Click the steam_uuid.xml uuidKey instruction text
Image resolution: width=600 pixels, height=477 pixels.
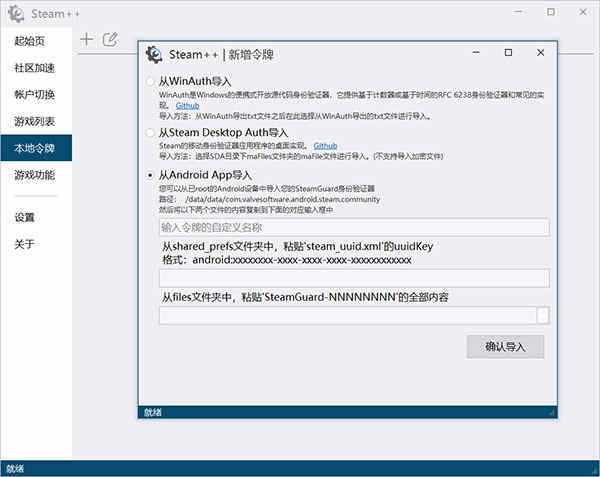[297, 246]
